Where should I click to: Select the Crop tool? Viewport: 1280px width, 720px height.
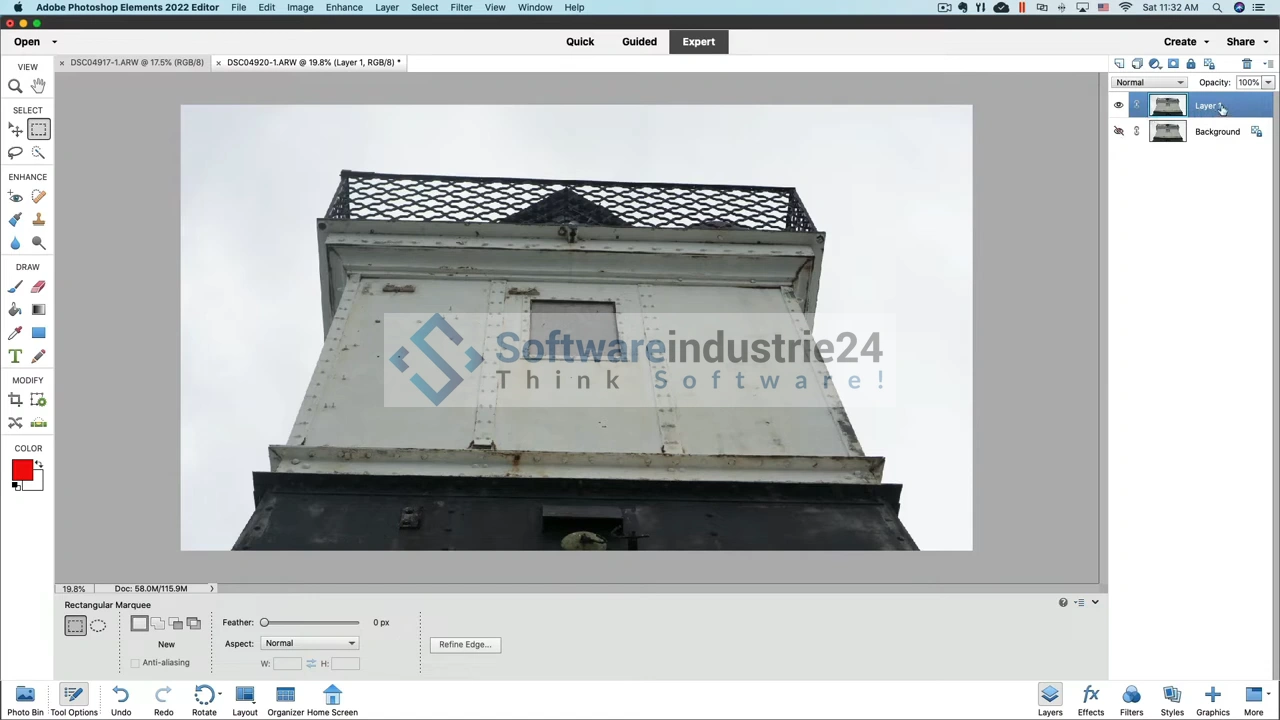tap(15, 400)
